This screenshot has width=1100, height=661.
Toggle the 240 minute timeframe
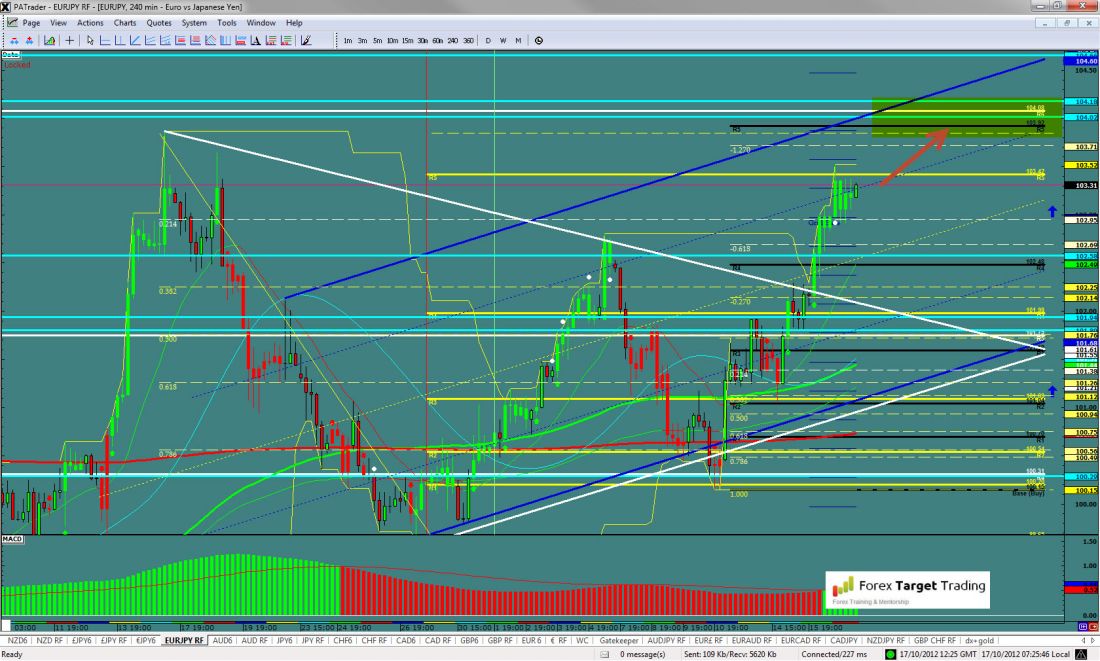453,41
